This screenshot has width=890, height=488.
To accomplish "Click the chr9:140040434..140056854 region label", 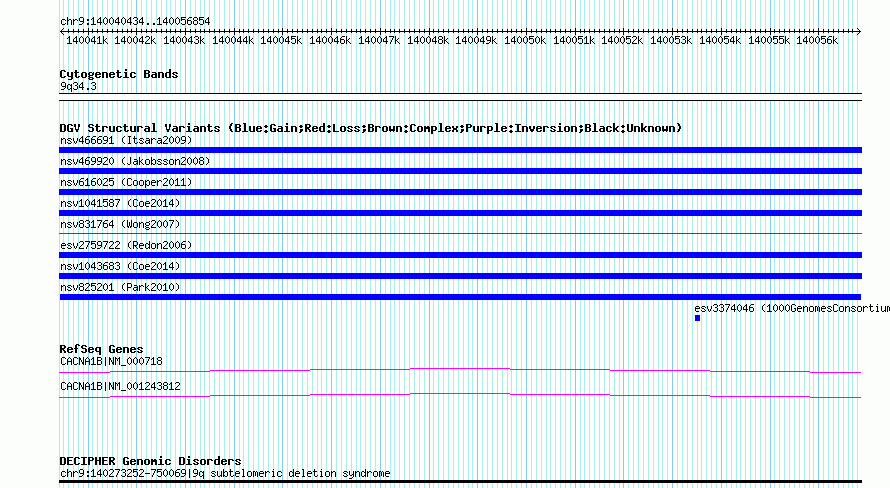I will pyautogui.click(x=135, y=21).
